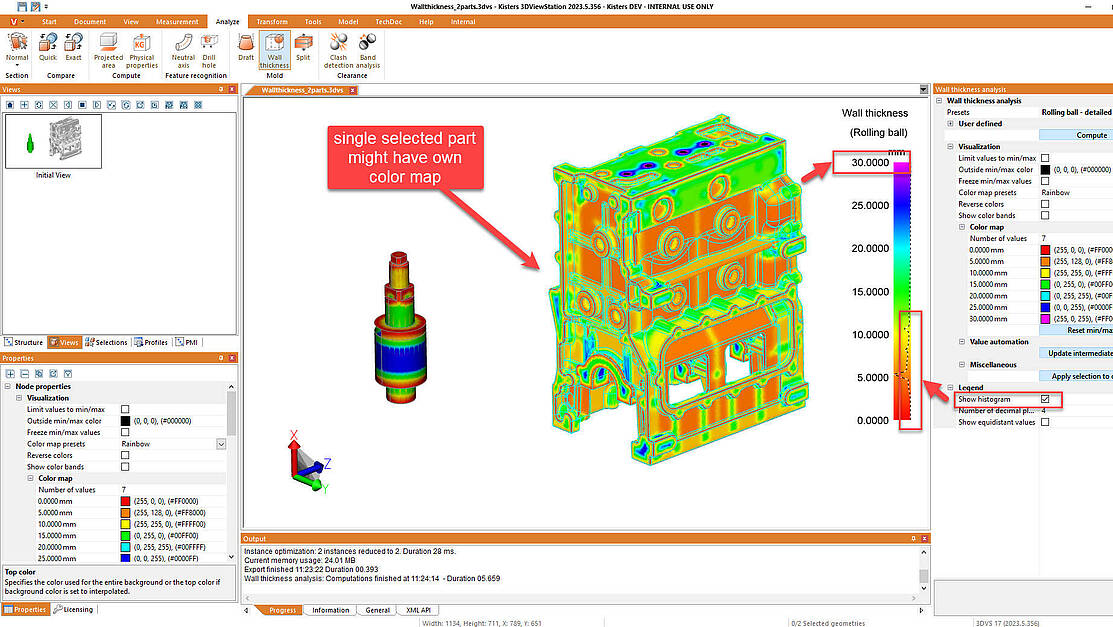Viewport: 1113px width, 627px height.
Task: Pin the Output panel
Action: 913,539
